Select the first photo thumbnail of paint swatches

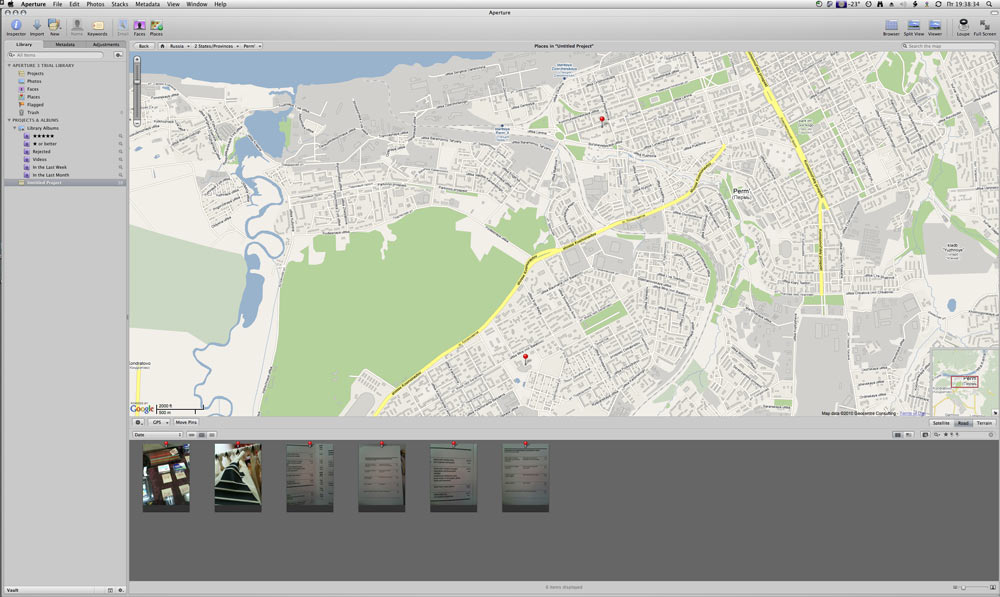pyautogui.click(x=166, y=476)
